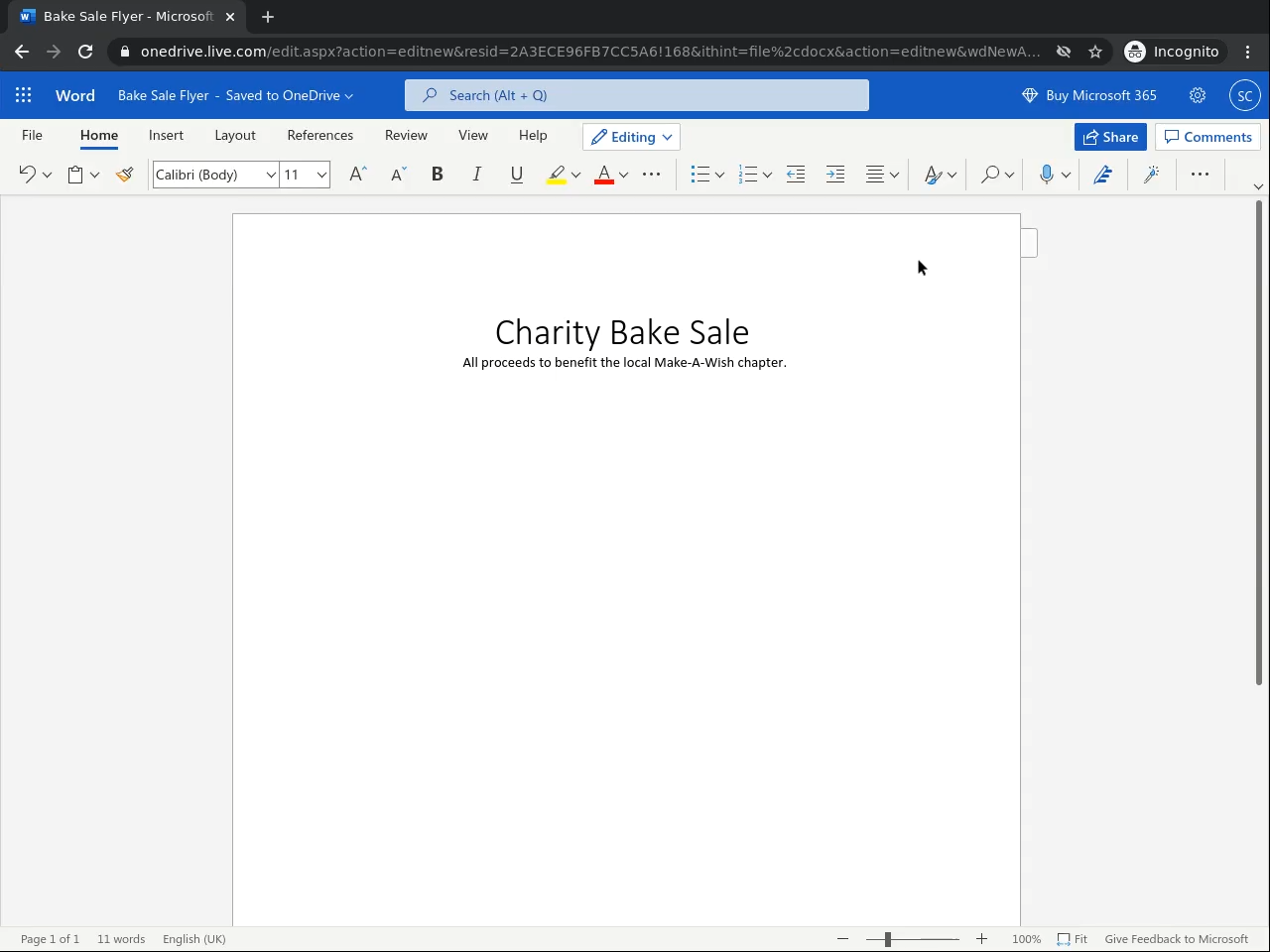The height and width of the screenshot is (952, 1270).
Task: Click in the Search box
Action: tap(637, 95)
